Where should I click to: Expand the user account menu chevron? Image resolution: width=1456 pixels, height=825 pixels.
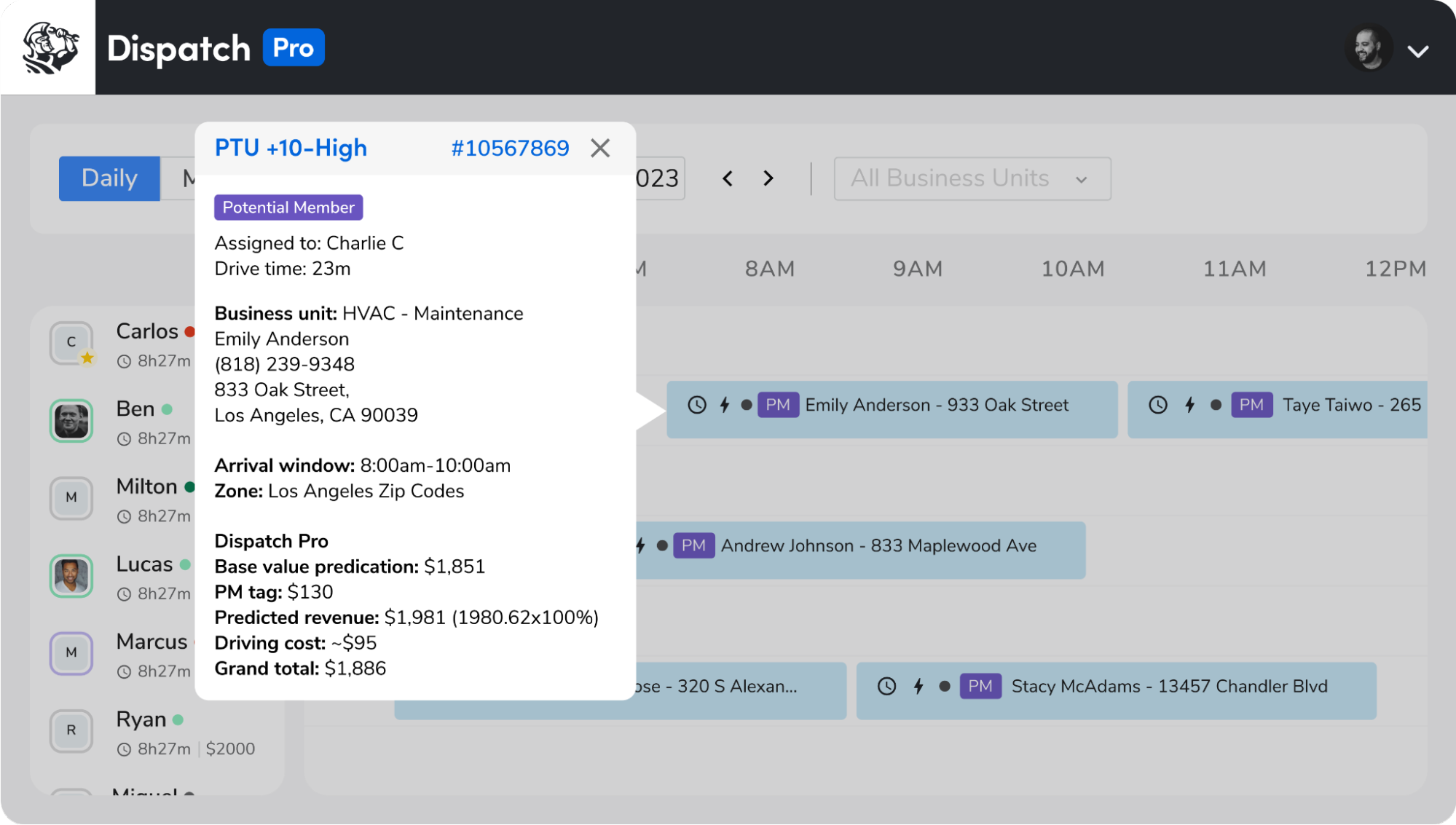[1417, 51]
